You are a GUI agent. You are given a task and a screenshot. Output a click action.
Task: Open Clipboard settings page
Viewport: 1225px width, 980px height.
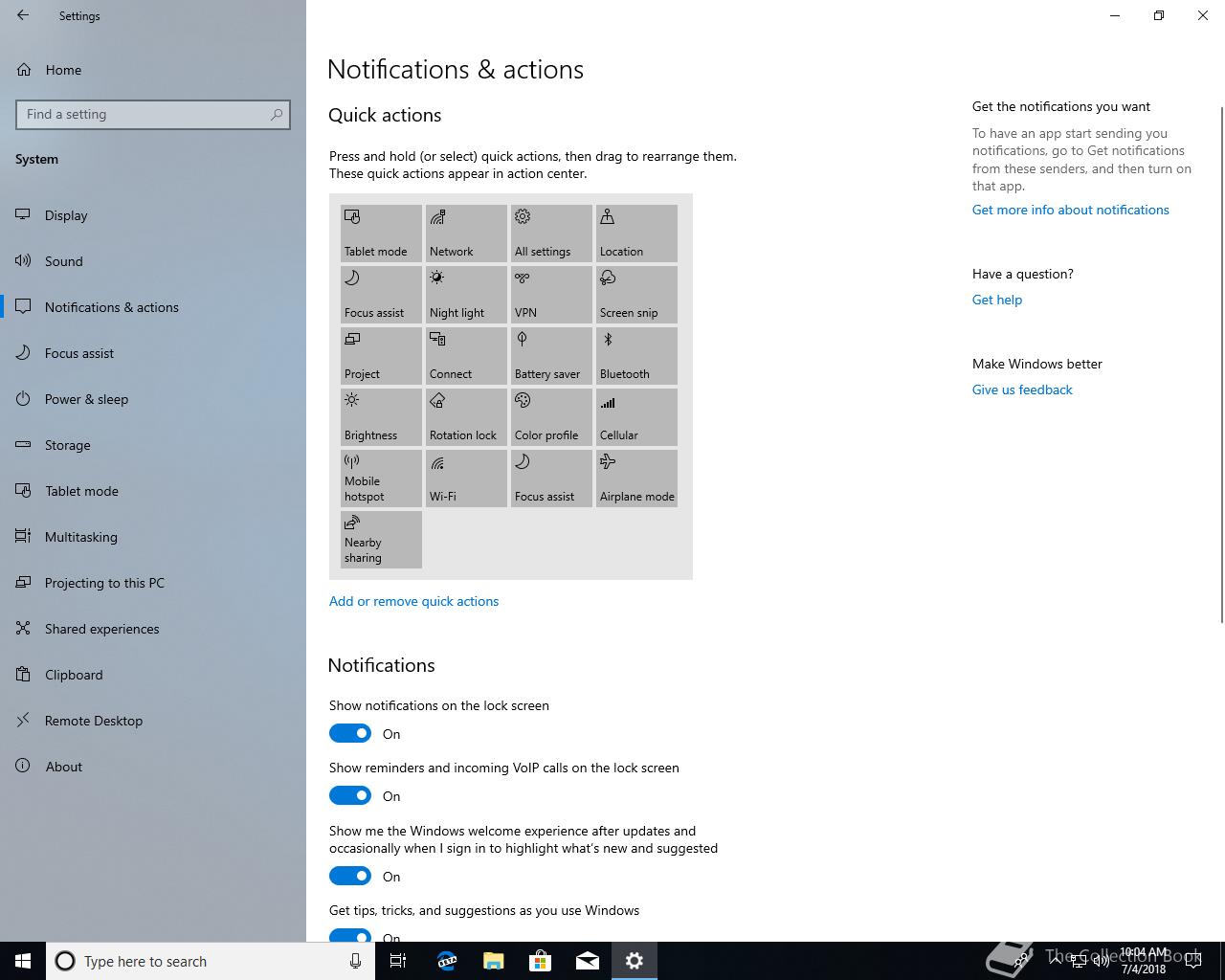click(x=153, y=675)
